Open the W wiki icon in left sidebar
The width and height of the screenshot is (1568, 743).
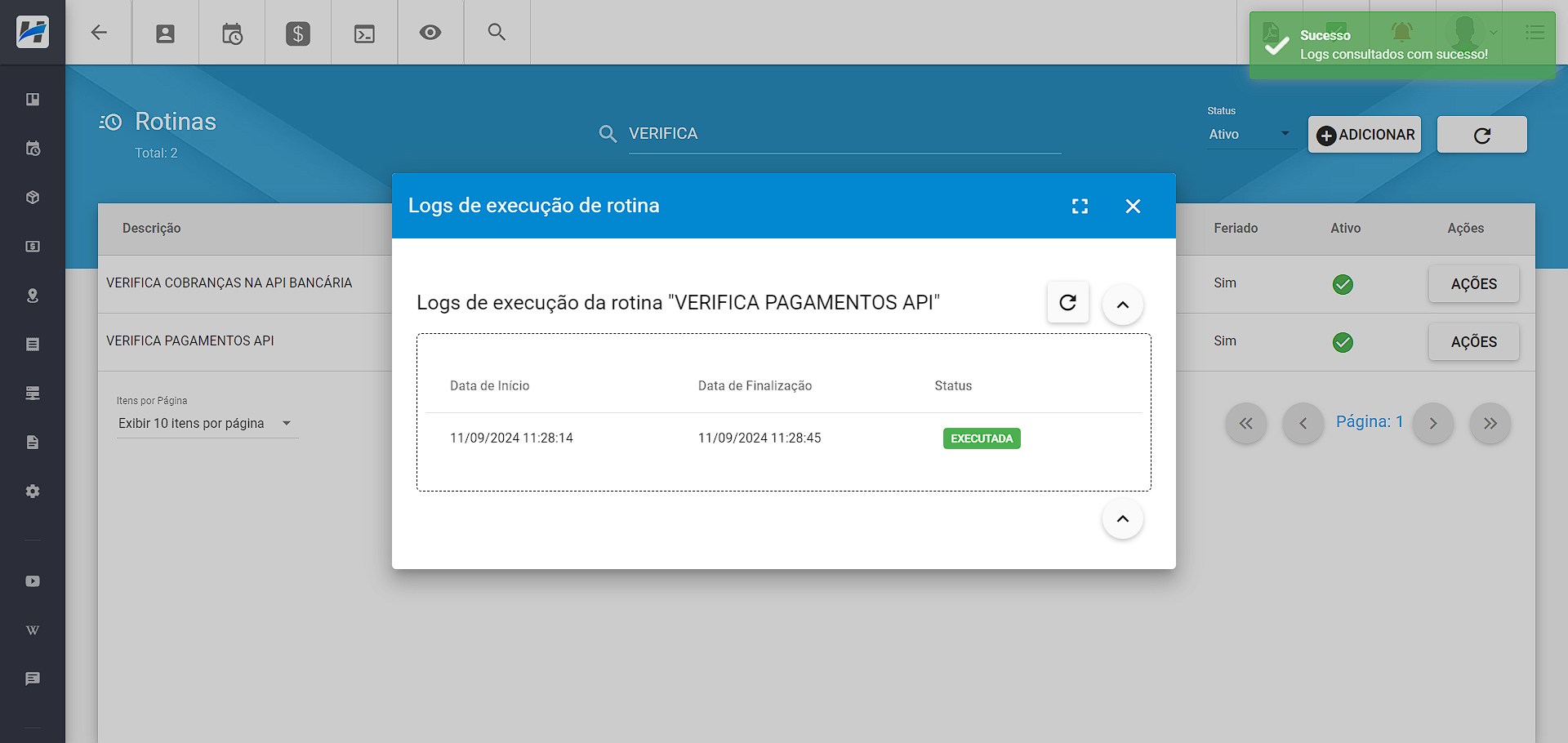pos(33,630)
